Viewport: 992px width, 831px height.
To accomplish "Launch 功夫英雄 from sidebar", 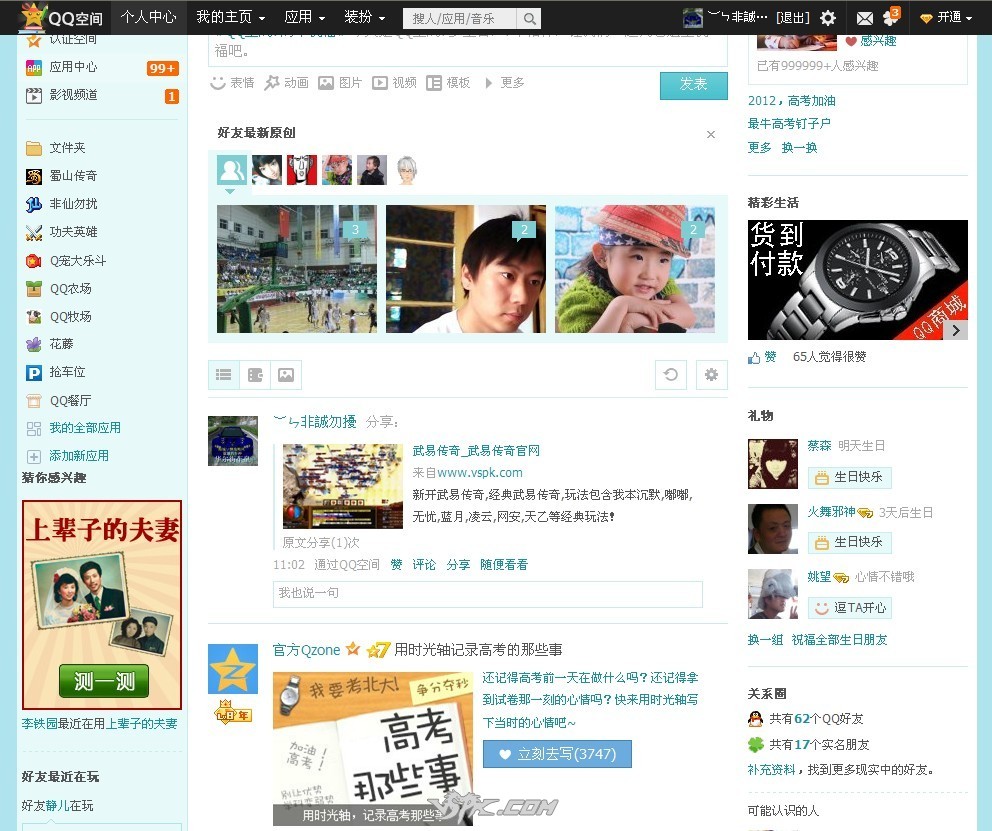I will click(62, 232).
